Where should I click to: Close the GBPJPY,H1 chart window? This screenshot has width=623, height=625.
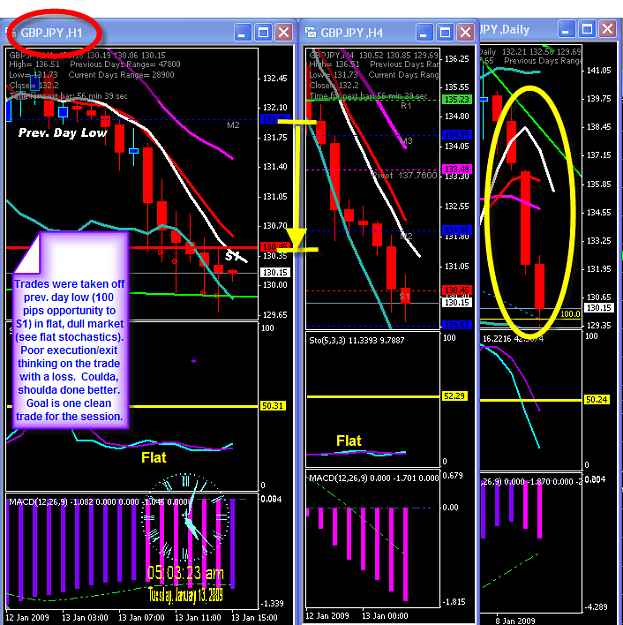tap(284, 33)
